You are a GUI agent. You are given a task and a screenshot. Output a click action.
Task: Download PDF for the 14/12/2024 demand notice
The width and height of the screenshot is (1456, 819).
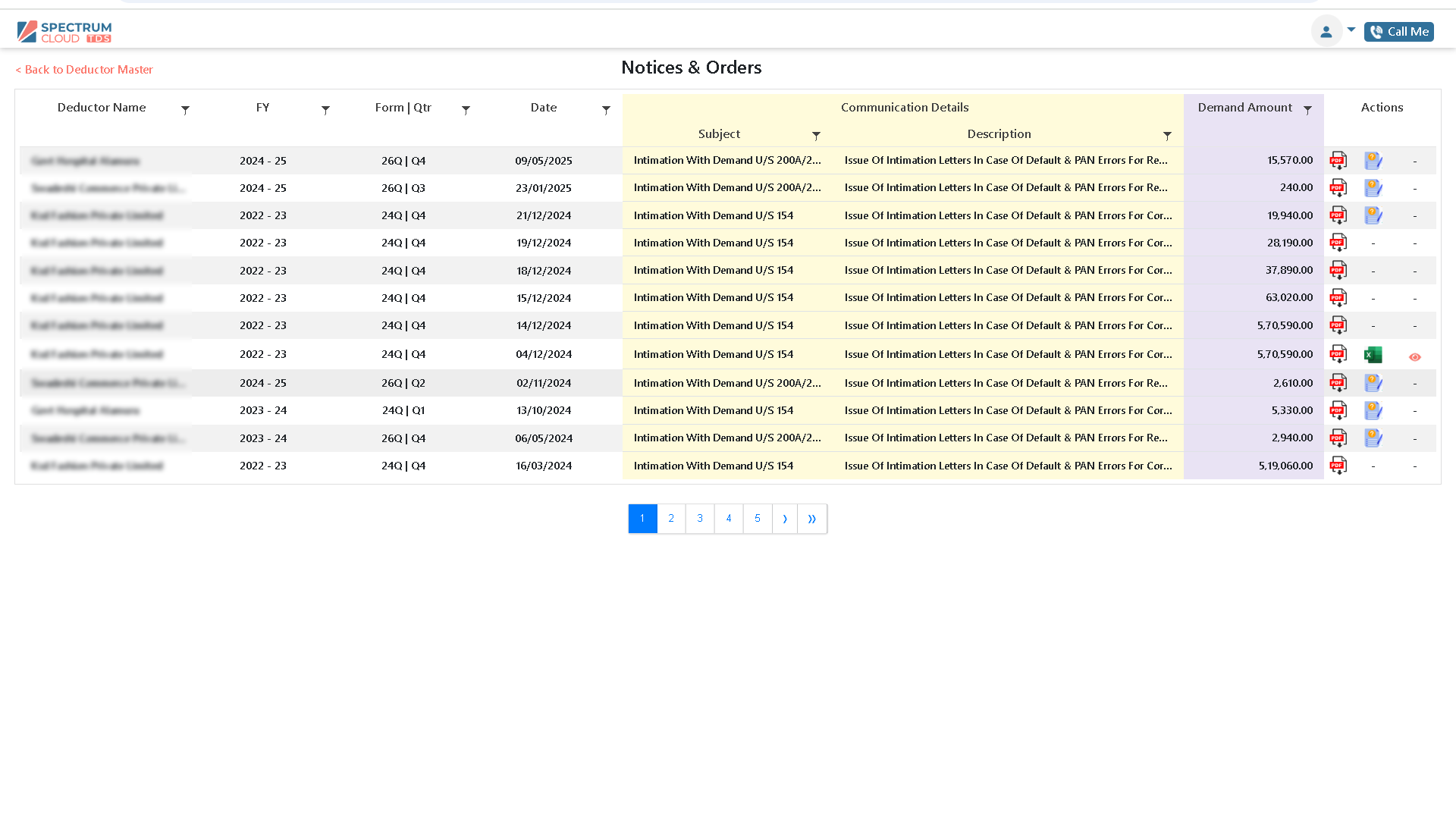[x=1338, y=325]
